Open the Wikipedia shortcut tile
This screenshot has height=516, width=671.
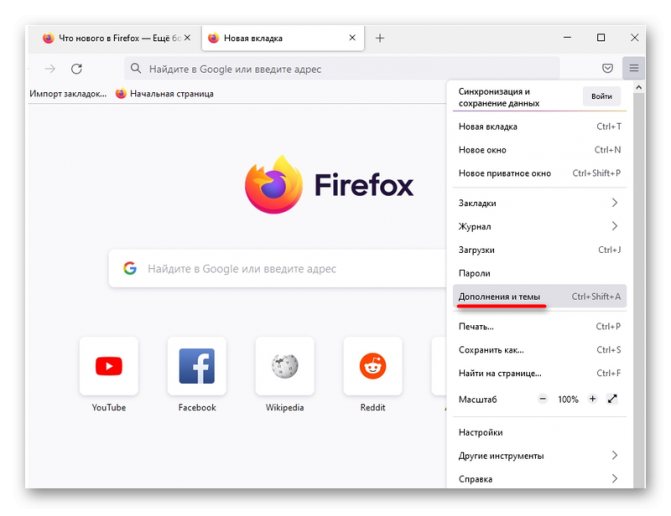(x=285, y=366)
